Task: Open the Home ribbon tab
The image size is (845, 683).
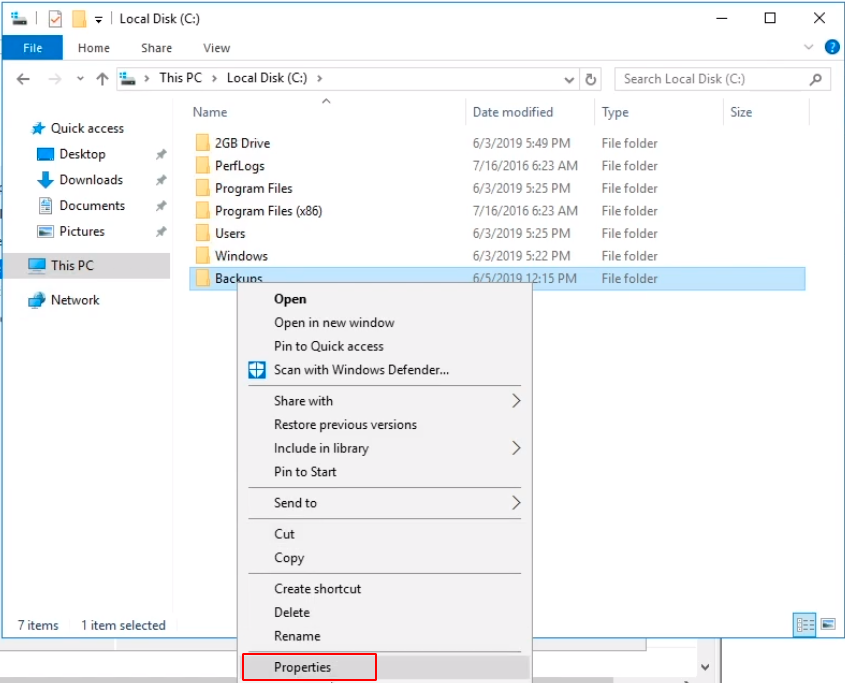Action: click(94, 48)
